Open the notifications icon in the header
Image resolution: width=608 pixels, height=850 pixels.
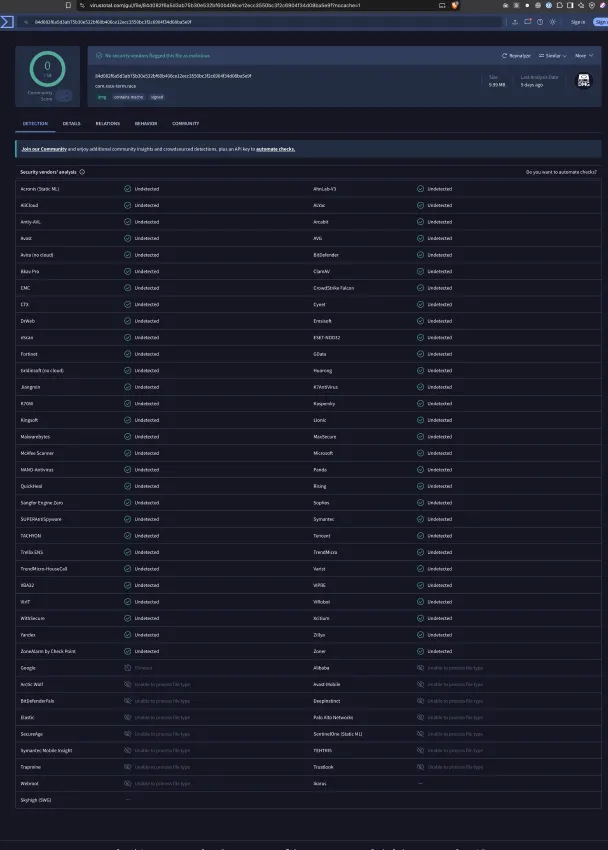527,22
